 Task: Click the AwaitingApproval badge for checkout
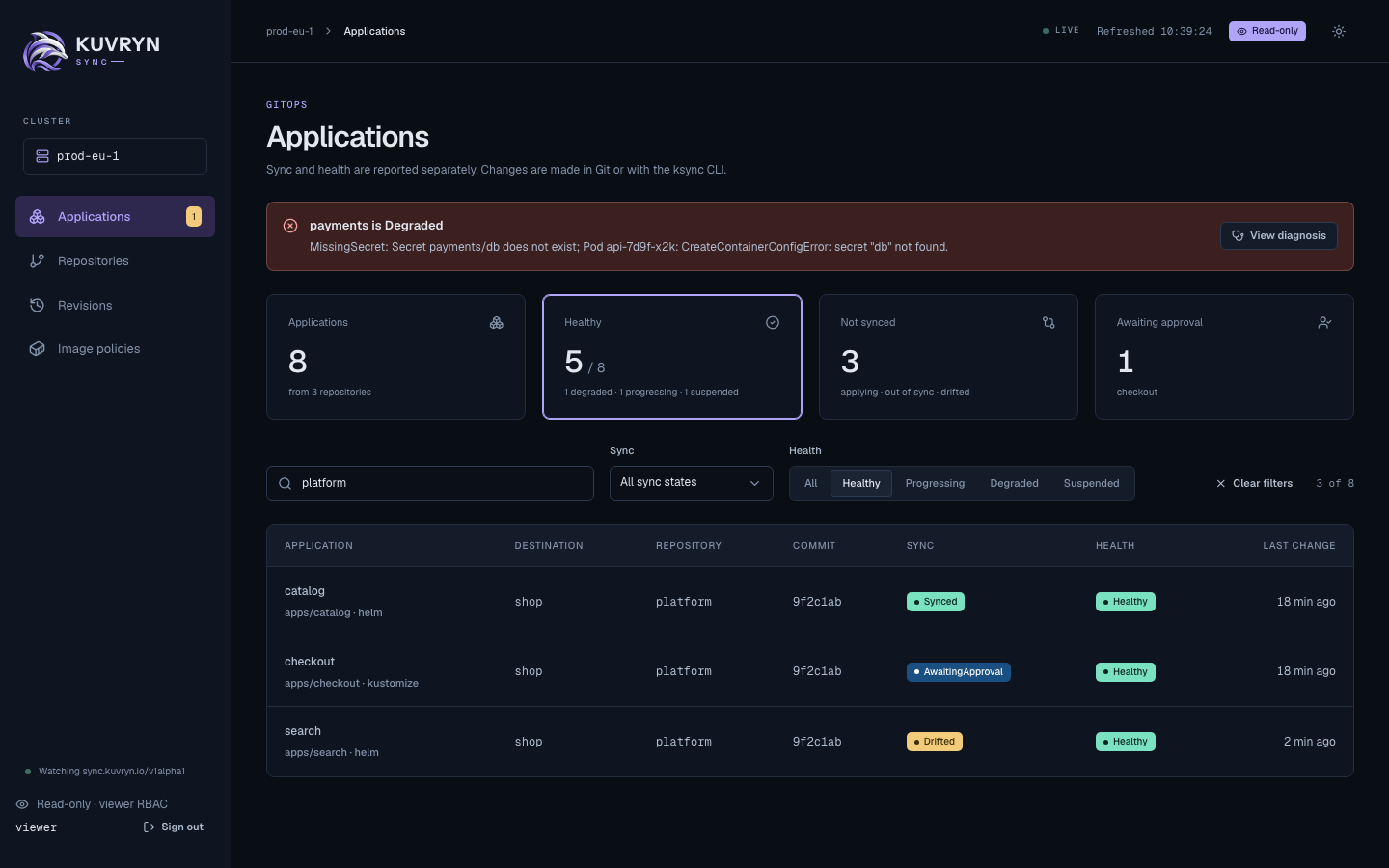(959, 672)
